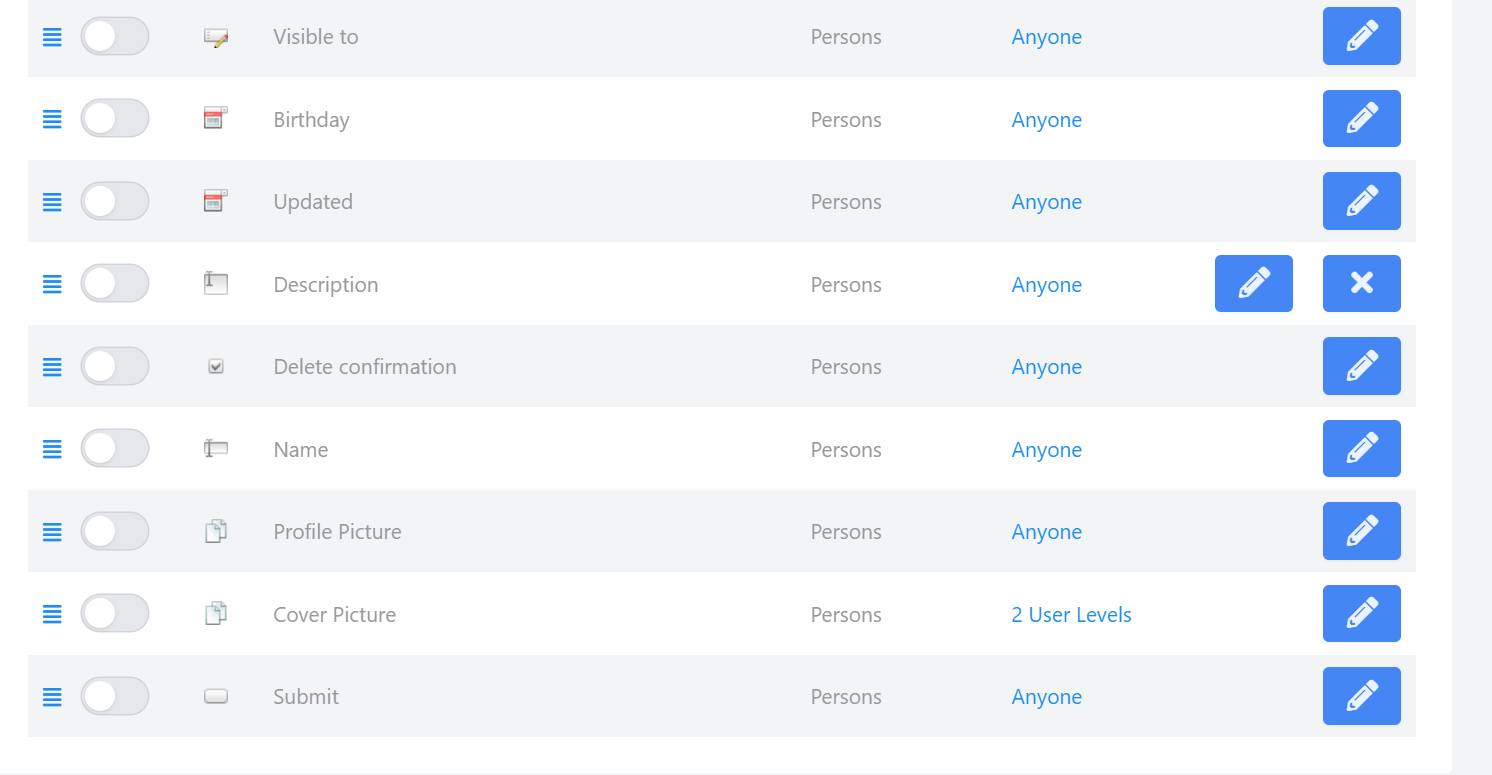Turn on the Name field toggle

115,449
